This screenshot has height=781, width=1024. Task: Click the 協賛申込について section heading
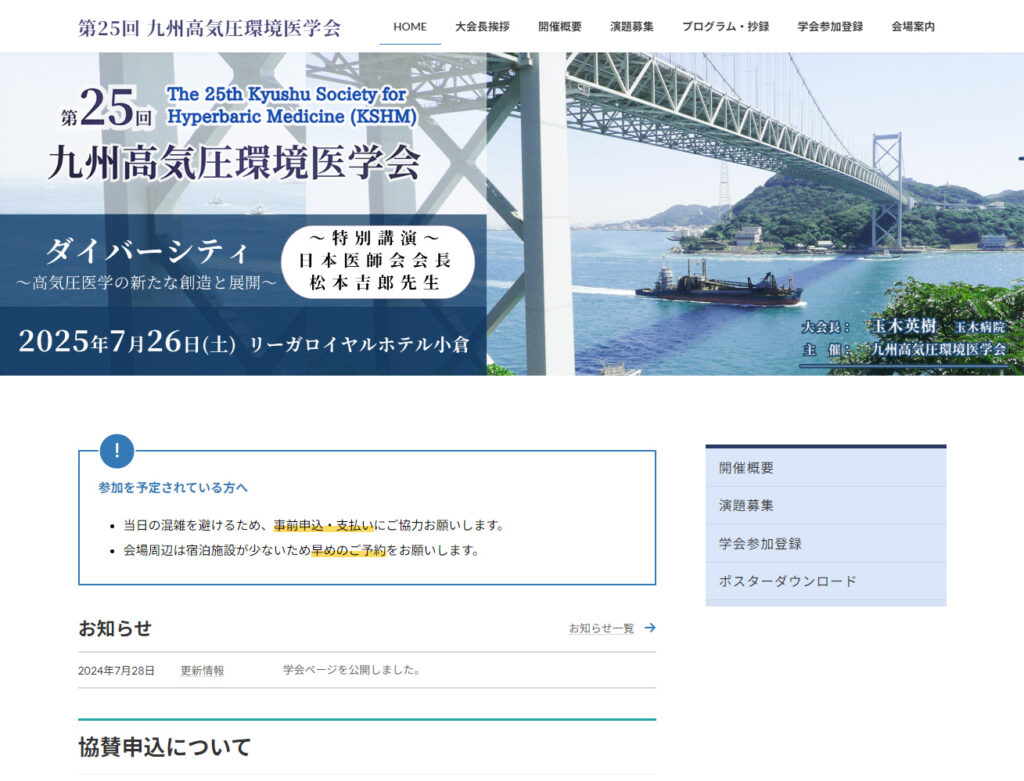pos(165,747)
